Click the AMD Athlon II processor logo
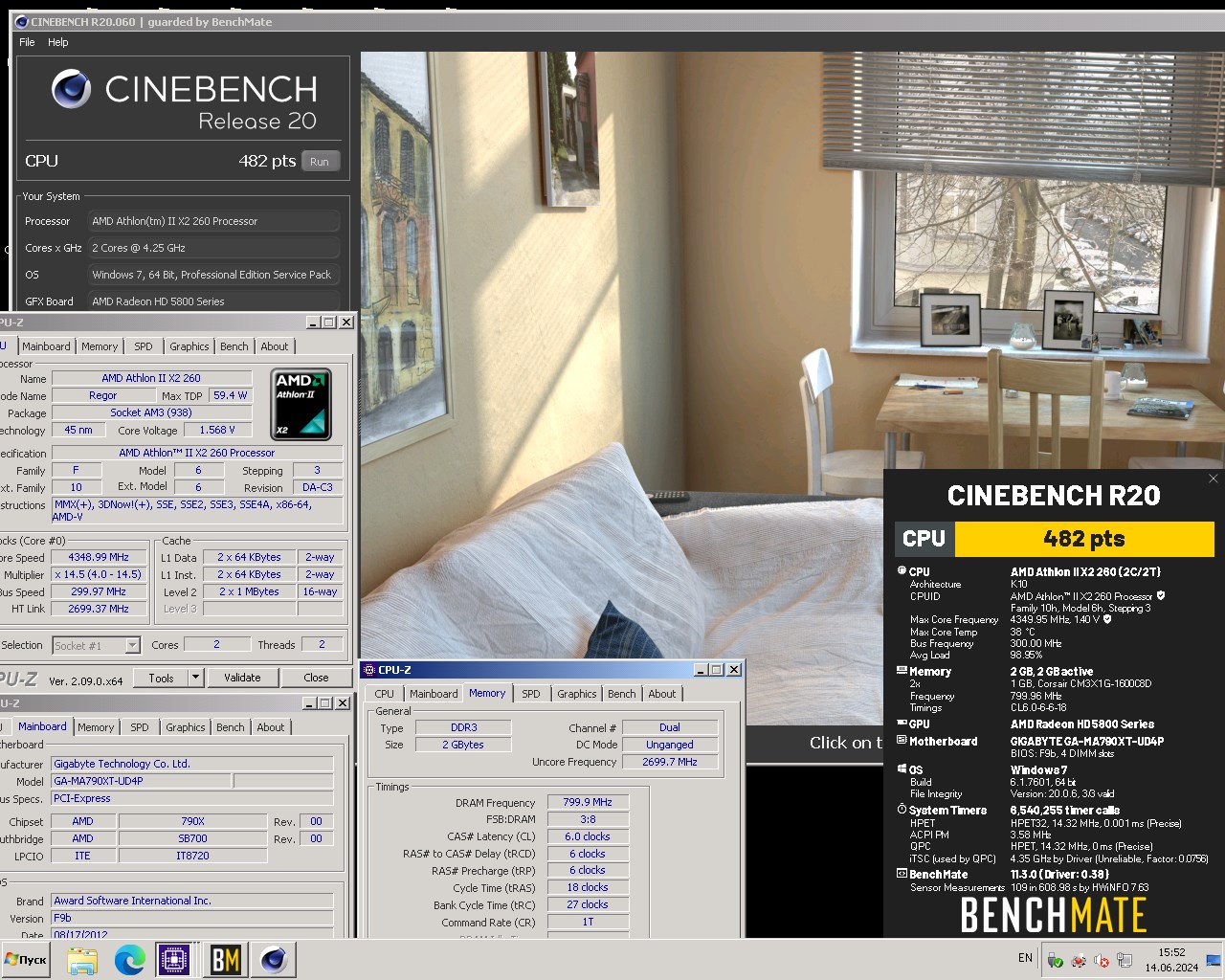This screenshot has width=1225, height=980. pos(301,404)
